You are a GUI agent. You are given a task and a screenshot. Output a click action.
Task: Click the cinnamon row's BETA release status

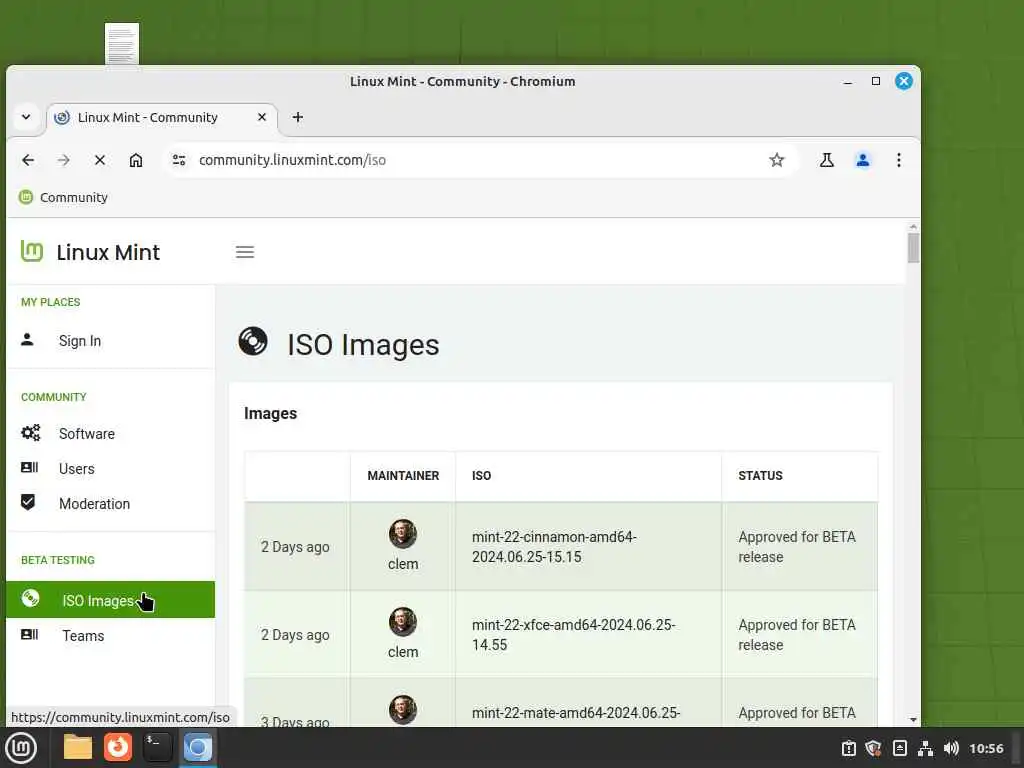[797, 547]
